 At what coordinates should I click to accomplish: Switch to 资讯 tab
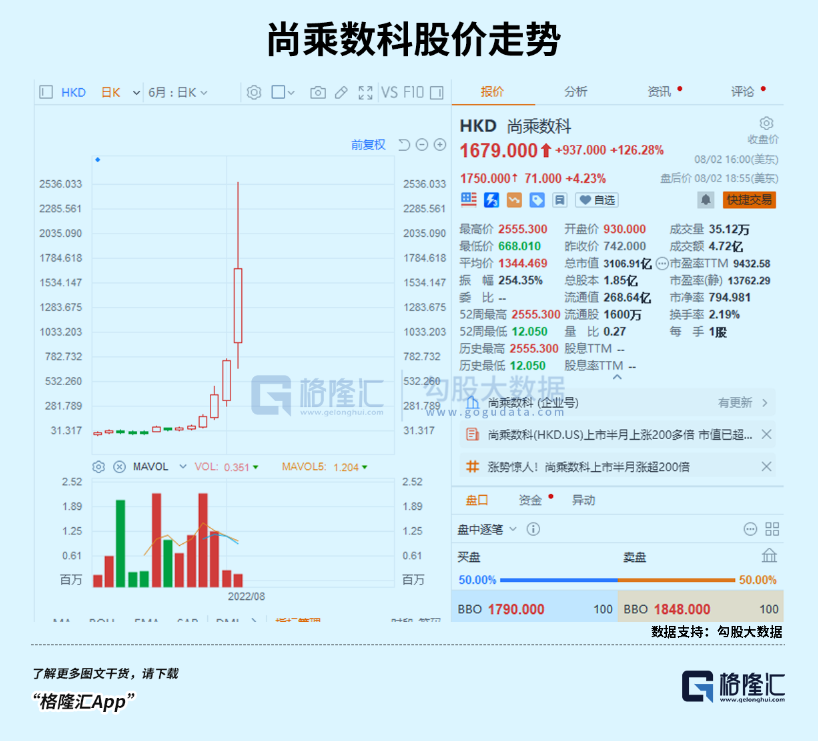[659, 92]
